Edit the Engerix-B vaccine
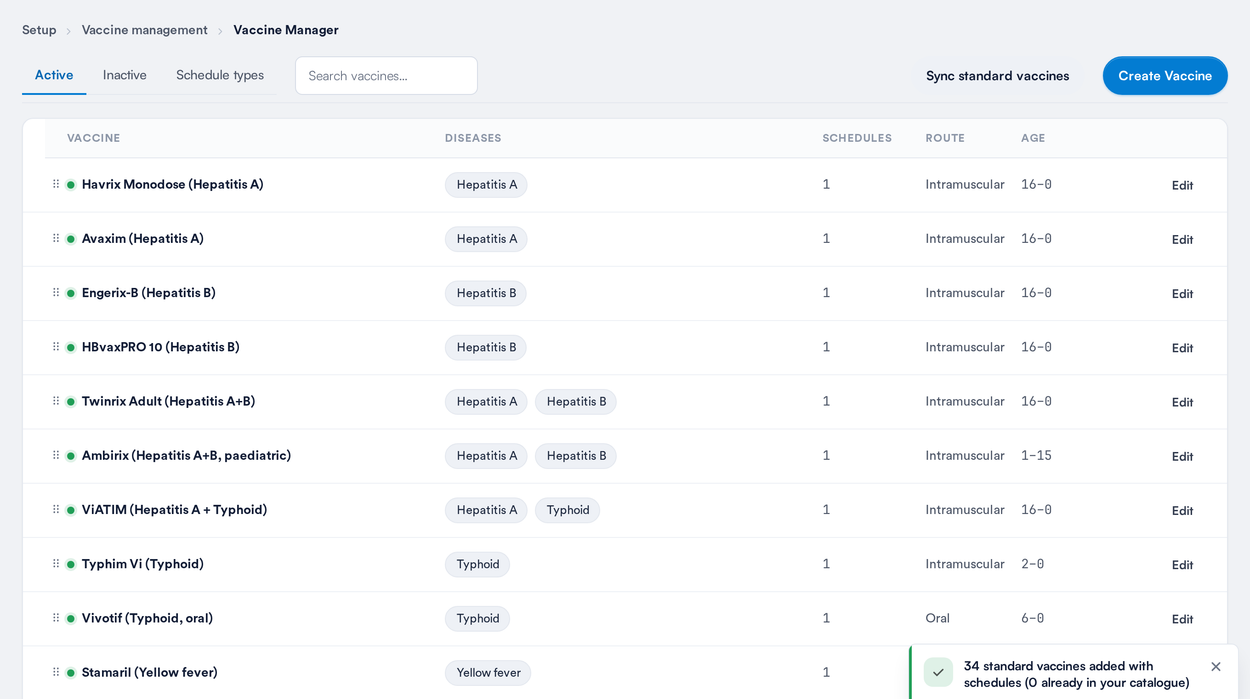 tap(1182, 293)
